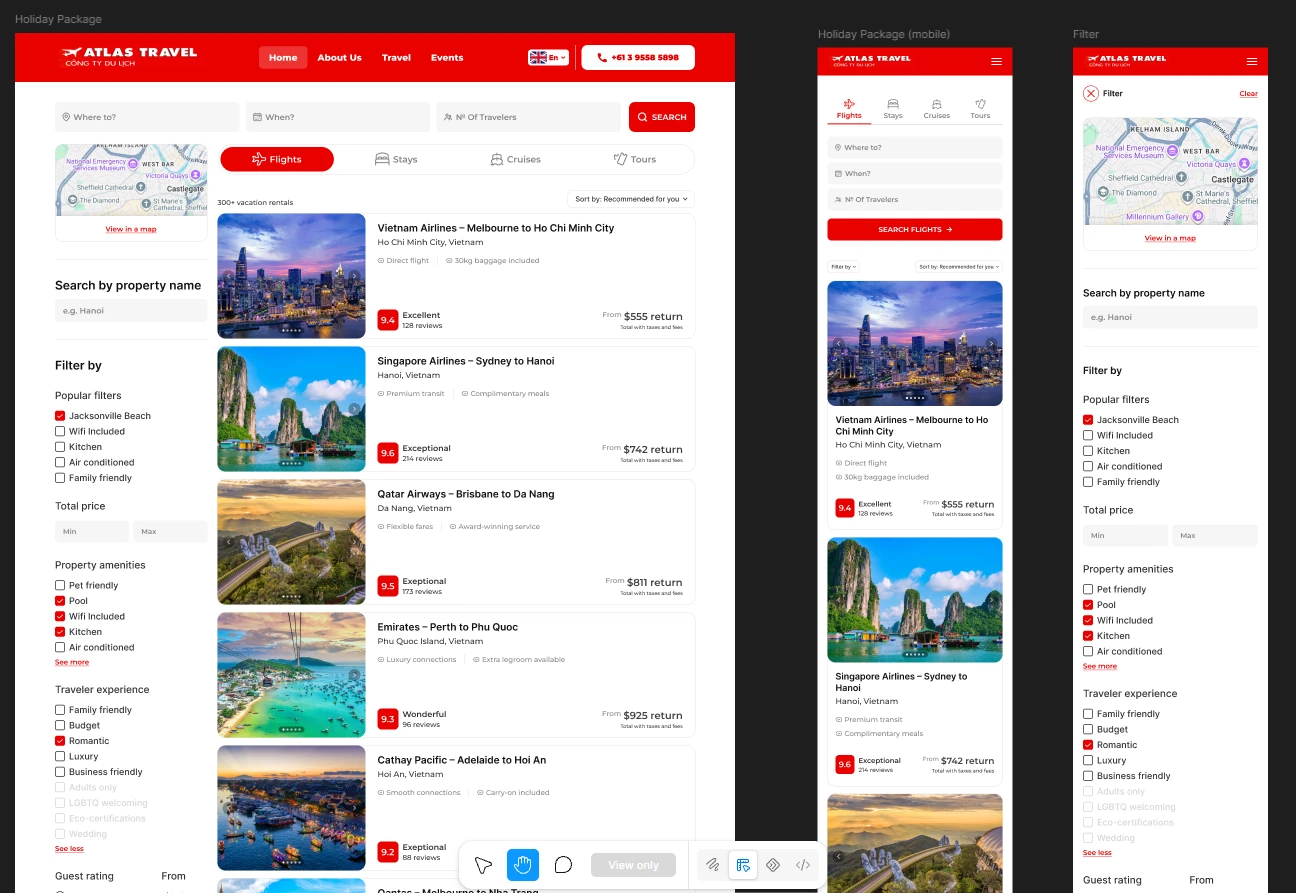
Task: Switch to the desktop Stays tab
Action: coord(396,159)
